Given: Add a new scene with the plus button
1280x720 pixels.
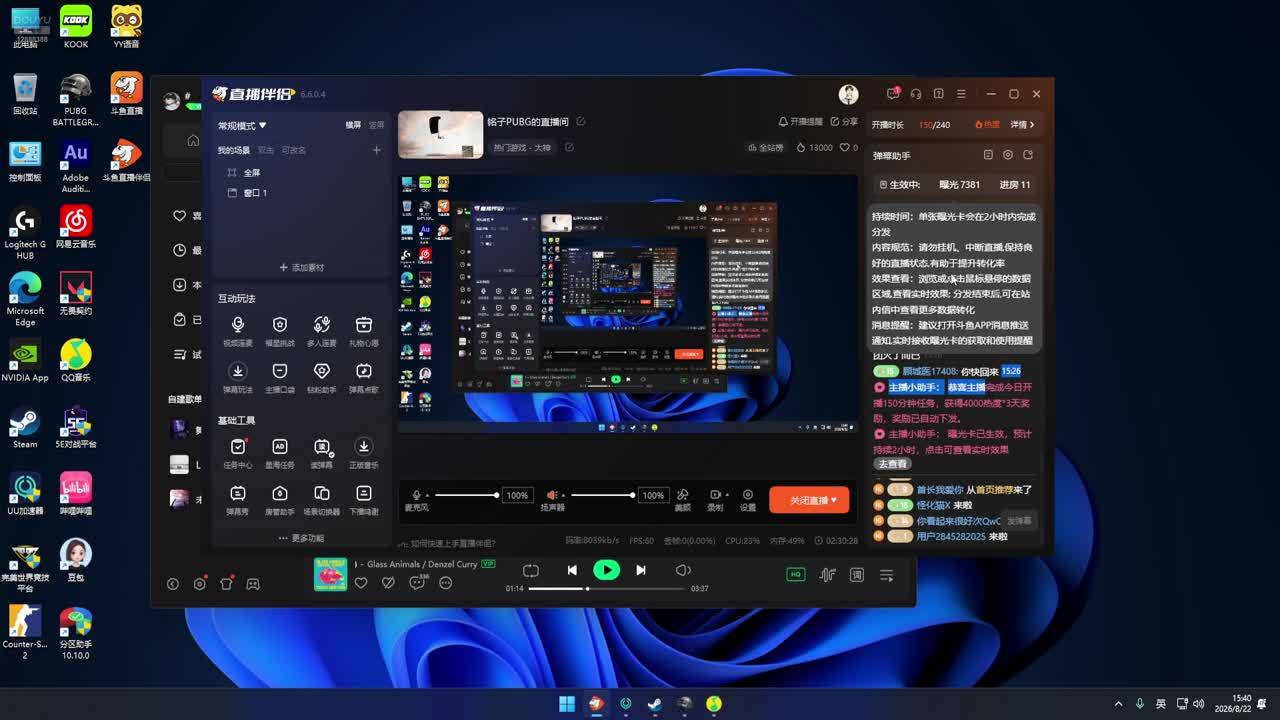Looking at the screenshot, I should pyautogui.click(x=377, y=150).
